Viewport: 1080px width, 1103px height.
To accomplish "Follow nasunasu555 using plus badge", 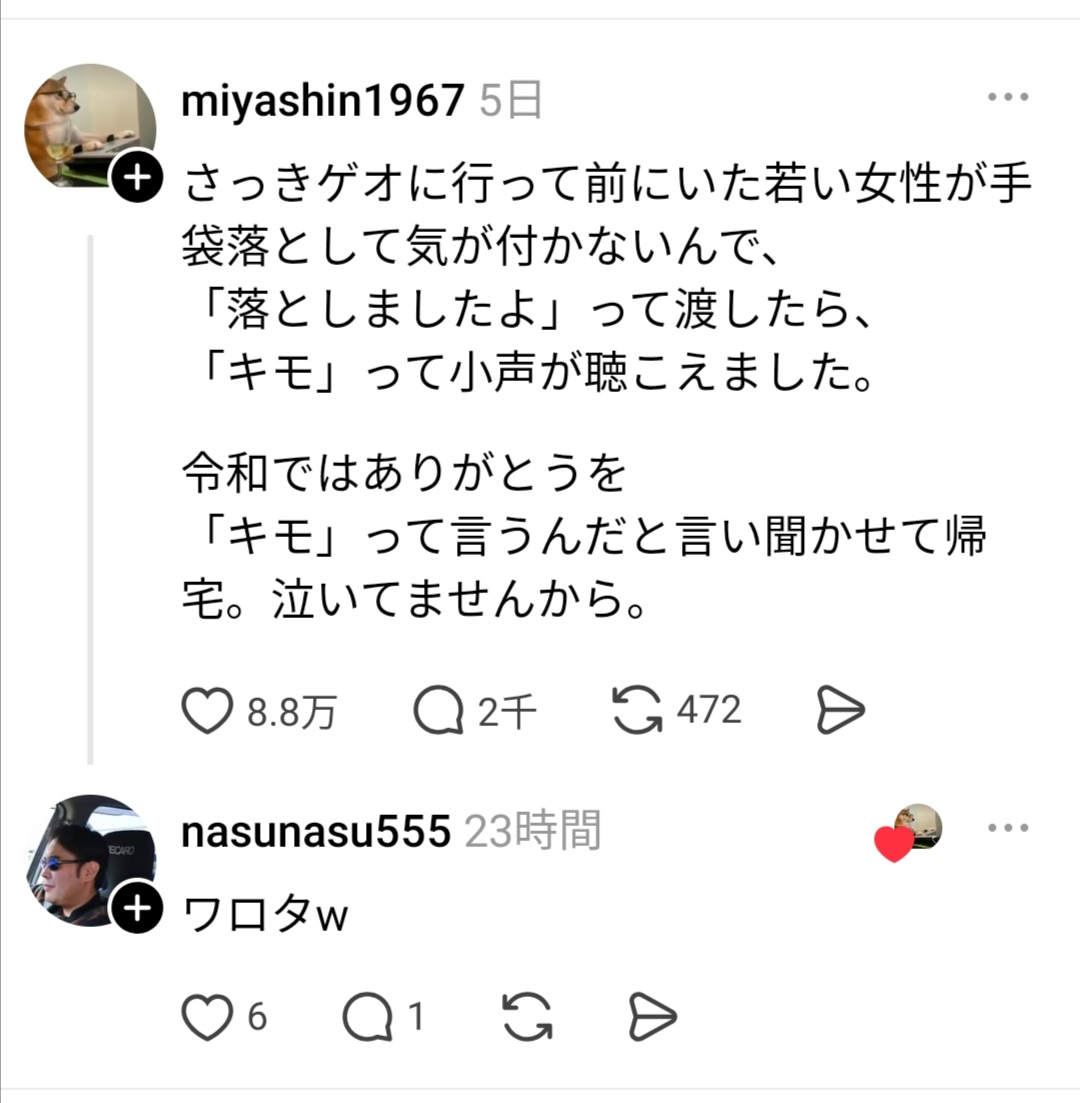I will pos(137,908).
